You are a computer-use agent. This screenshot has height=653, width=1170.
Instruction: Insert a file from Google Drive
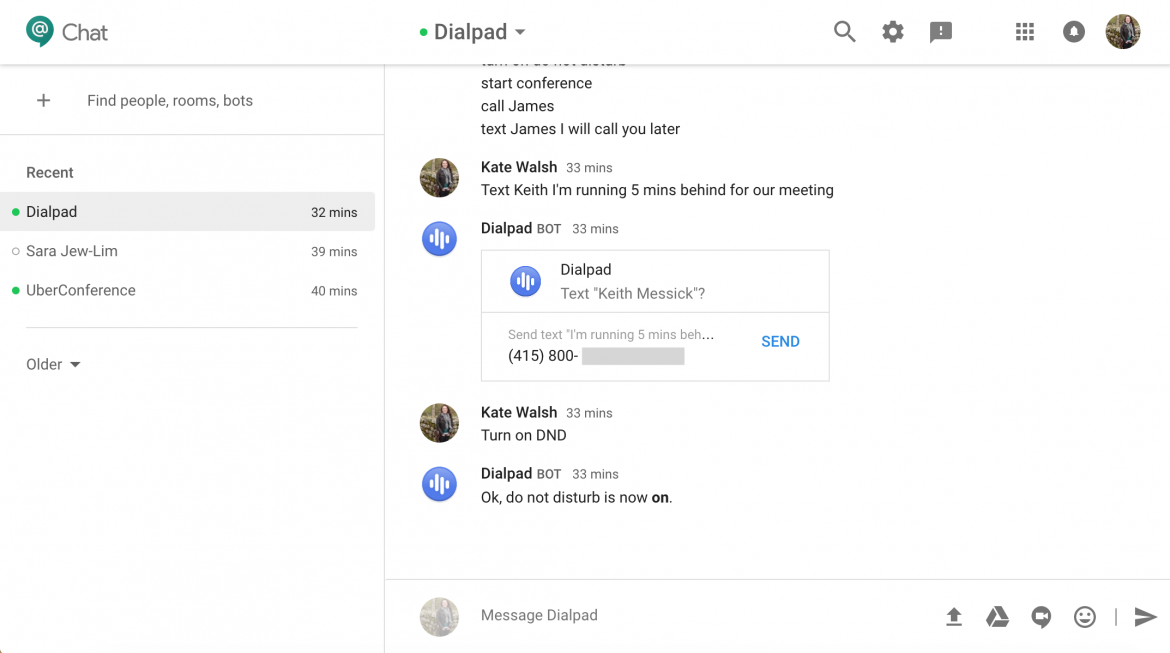997,617
